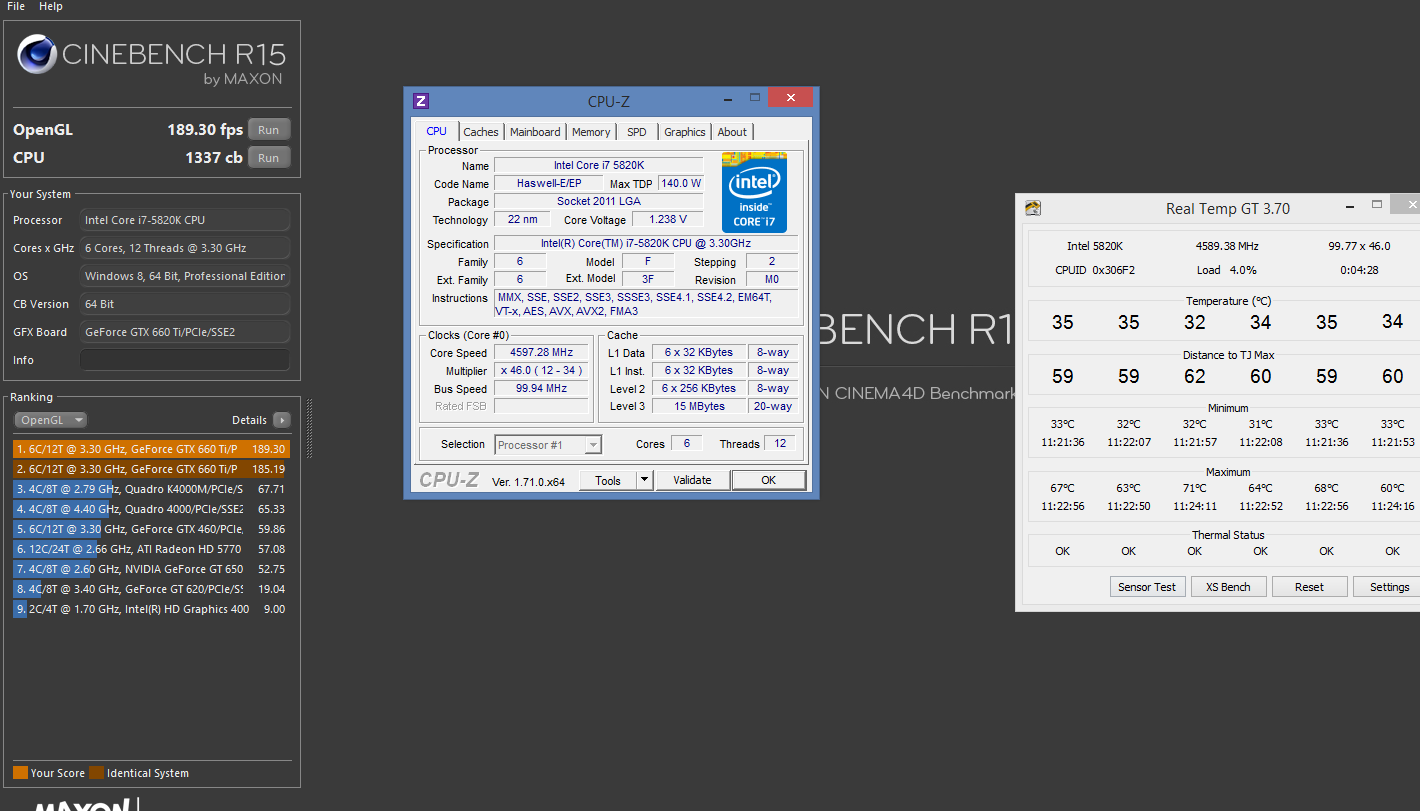This screenshot has height=811, width=1420.
Task: Click the Sensor Test button in Real Temp
Action: 1147,587
